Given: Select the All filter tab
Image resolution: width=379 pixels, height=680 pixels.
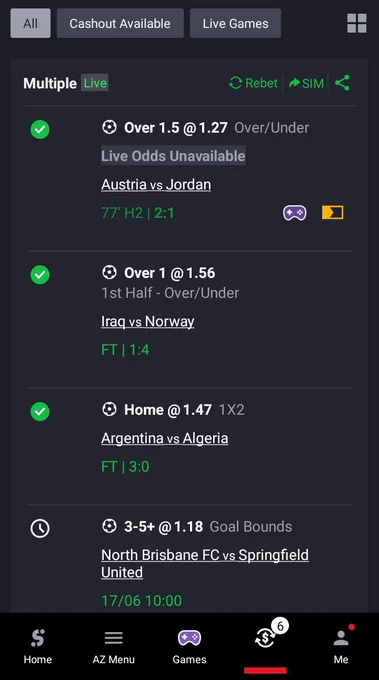Looking at the screenshot, I should tap(30, 23).
